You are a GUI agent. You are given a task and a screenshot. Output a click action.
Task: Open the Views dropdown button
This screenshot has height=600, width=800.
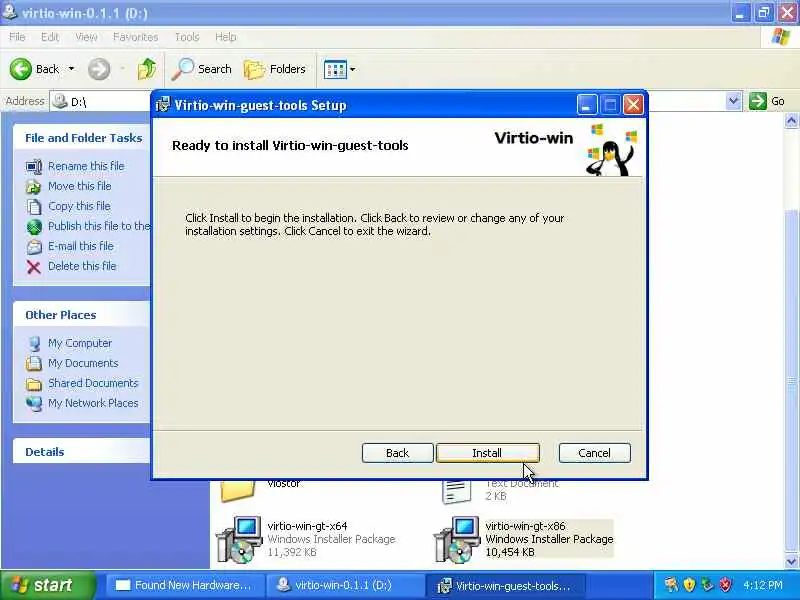tap(340, 69)
